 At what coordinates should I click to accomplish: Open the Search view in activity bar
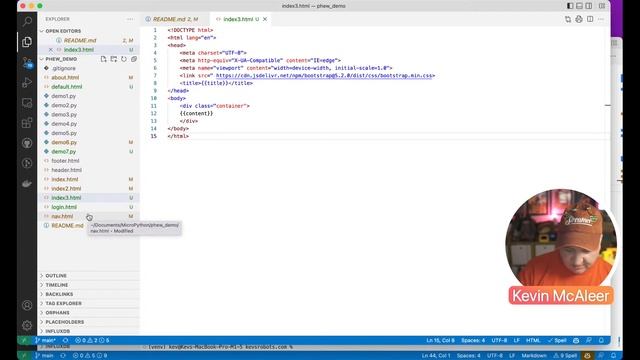27,22
